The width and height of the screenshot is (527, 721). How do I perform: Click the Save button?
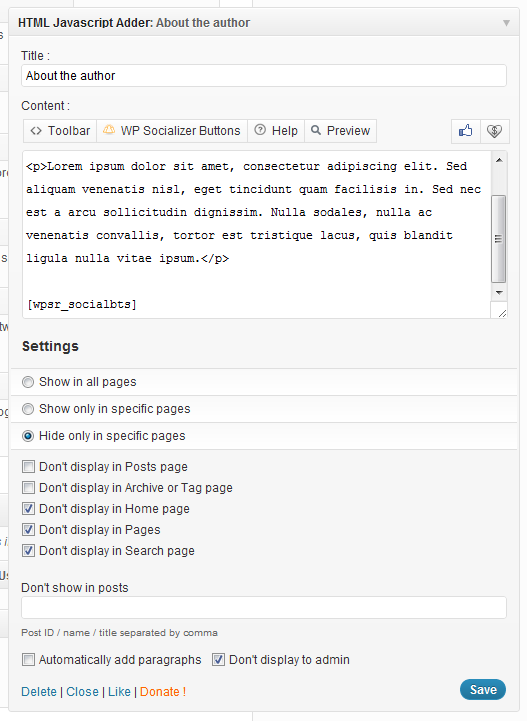coord(483,690)
